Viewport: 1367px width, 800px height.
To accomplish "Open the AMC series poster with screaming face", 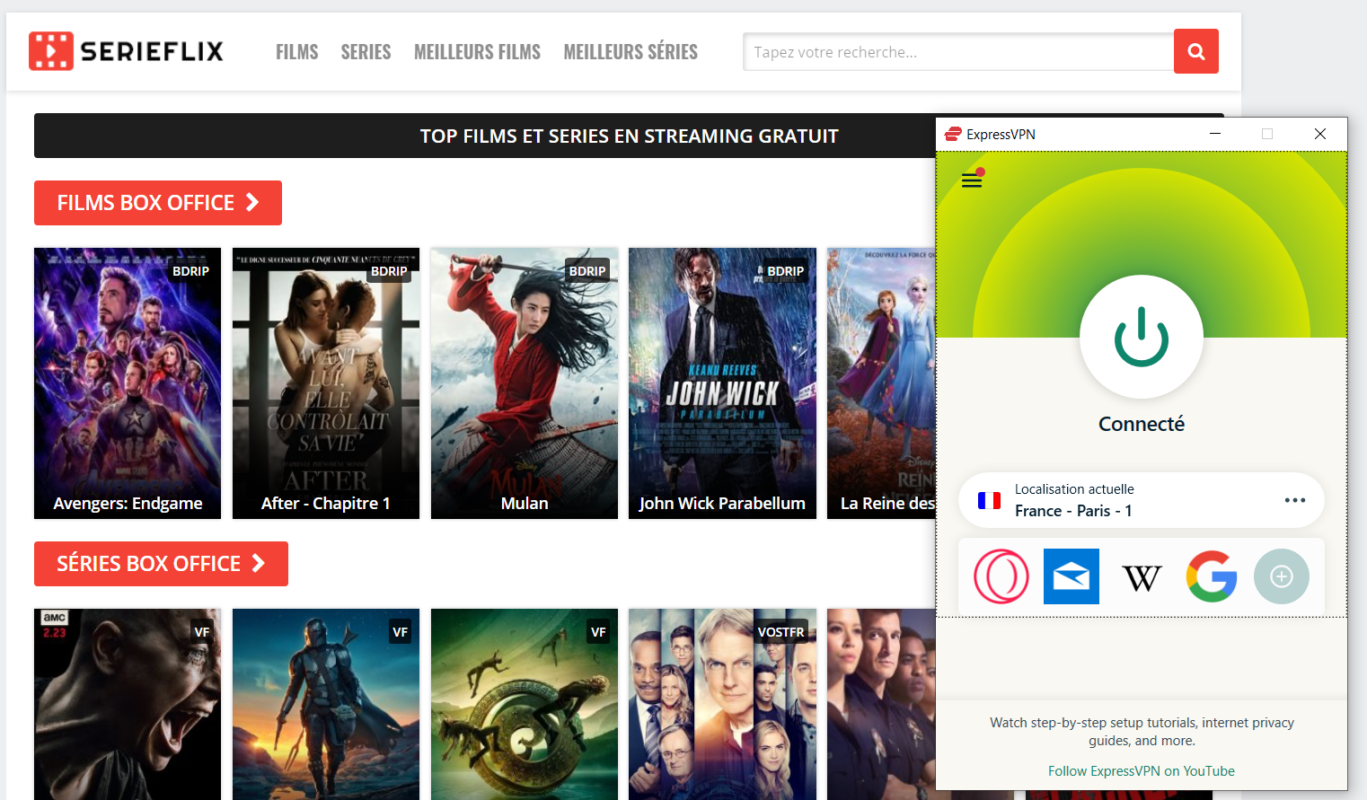I will click(x=128, y=704).
